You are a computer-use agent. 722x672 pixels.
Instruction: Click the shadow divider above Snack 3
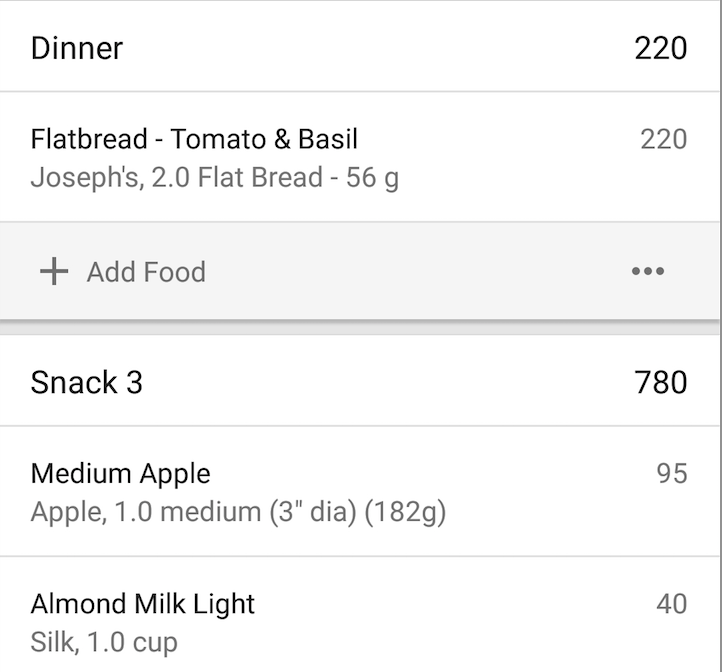pyautogui.click(x=360, y=327)
